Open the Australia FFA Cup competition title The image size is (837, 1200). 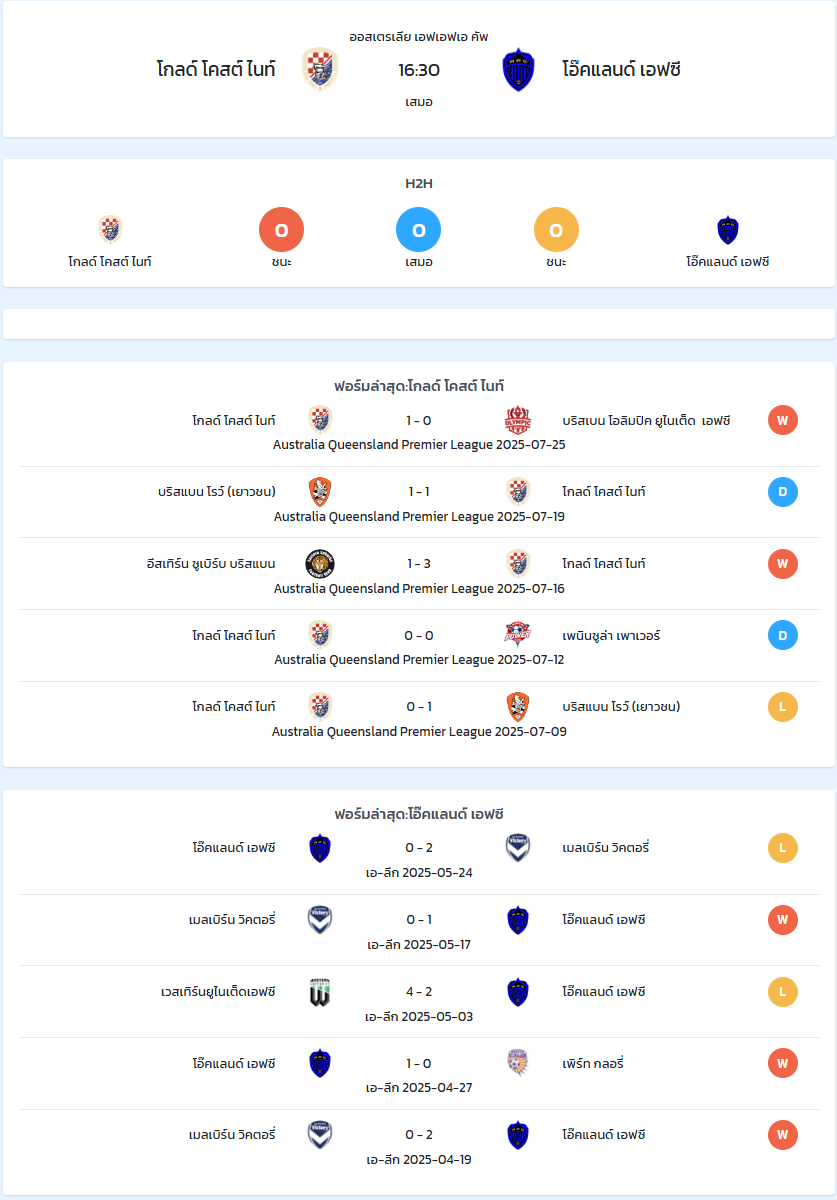click(x=419, y=37)
